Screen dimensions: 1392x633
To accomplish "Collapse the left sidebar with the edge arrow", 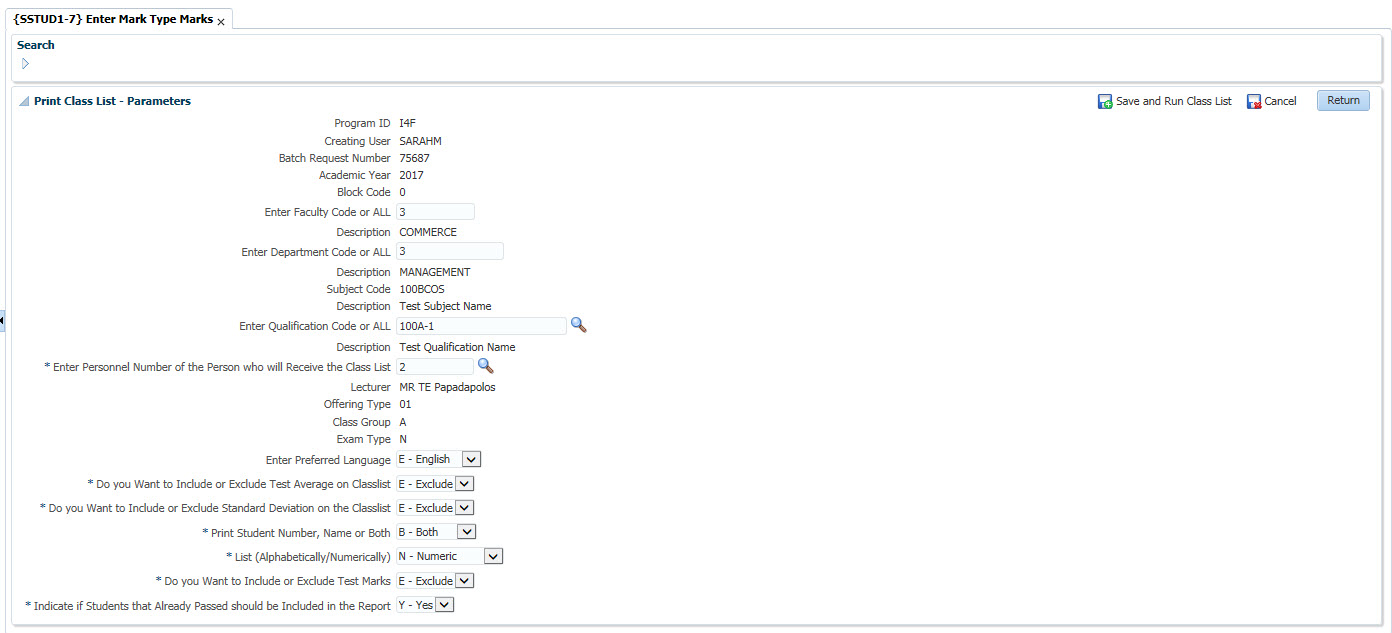I will tap(3, 320).
